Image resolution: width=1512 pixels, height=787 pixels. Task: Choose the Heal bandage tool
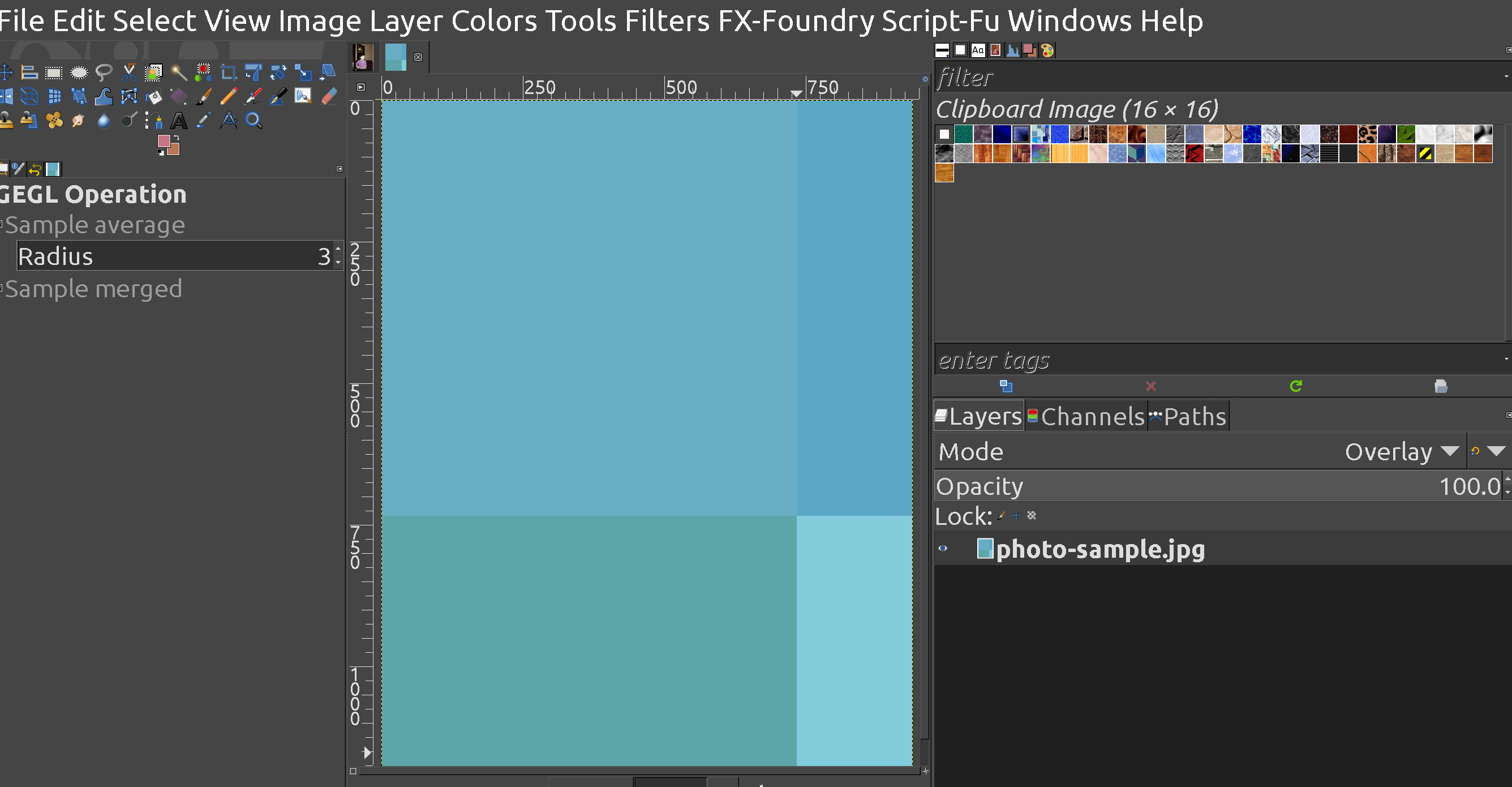[x=54, y=121]
